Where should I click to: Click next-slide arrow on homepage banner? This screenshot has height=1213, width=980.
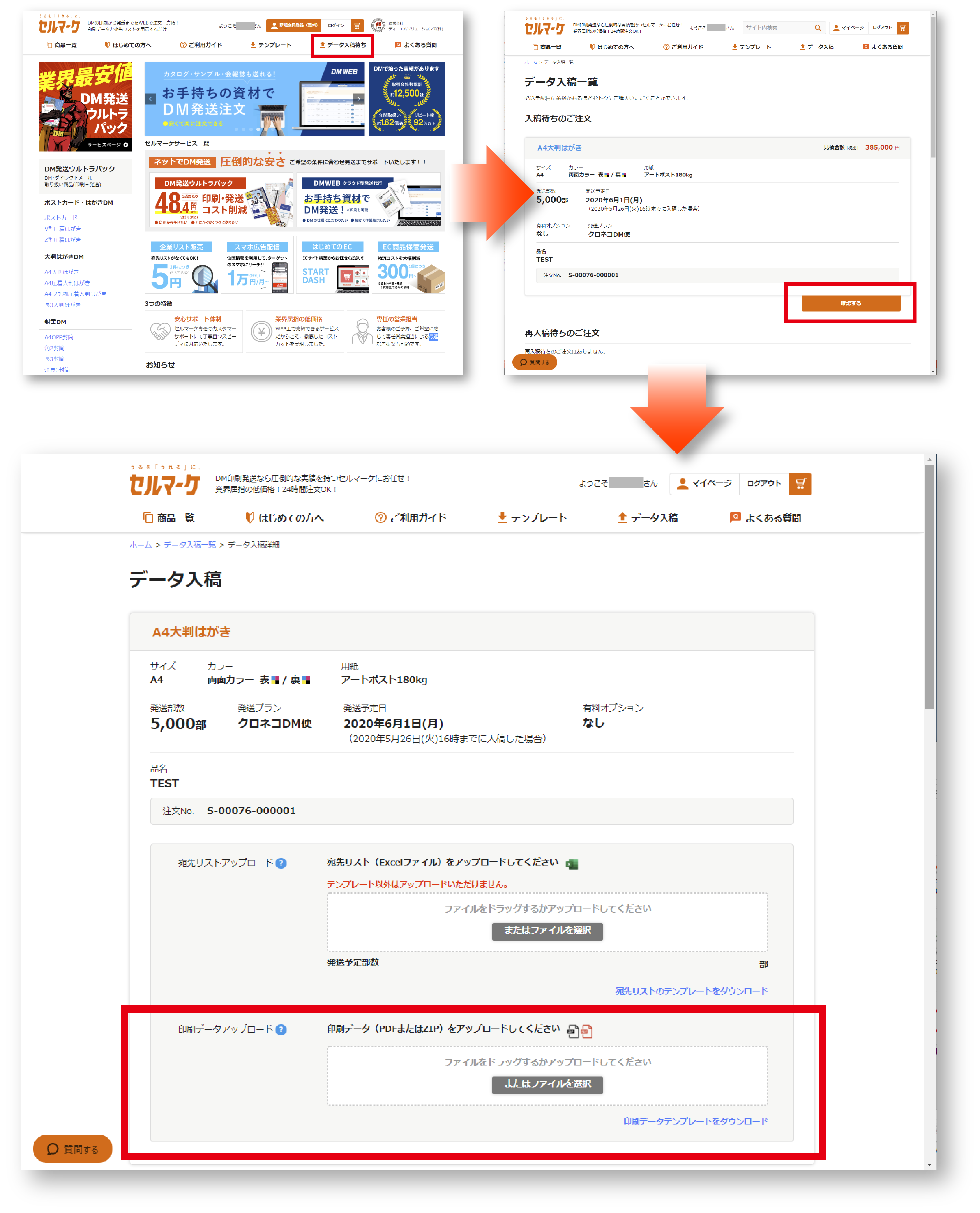(358, 99)
